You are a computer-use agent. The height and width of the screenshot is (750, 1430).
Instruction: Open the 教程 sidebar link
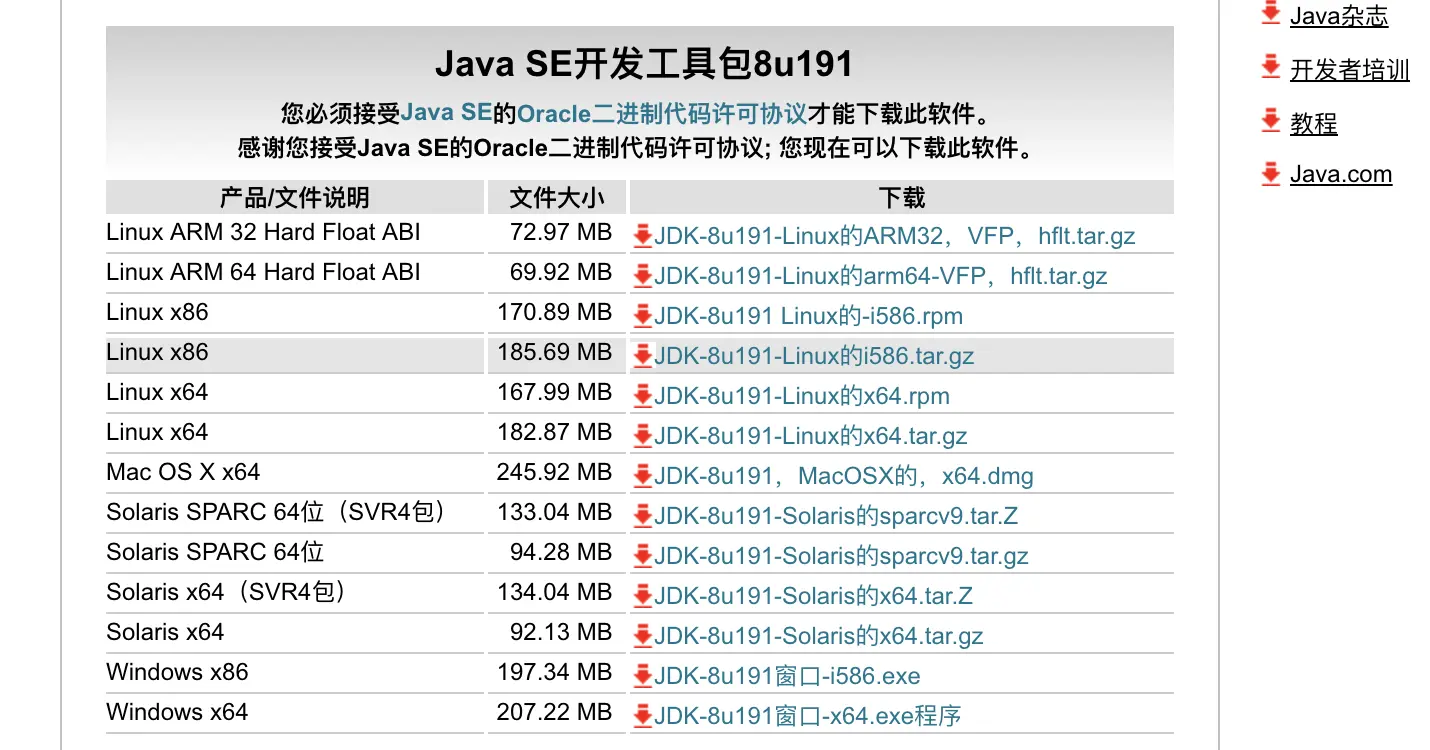(x=1313, y=124)
